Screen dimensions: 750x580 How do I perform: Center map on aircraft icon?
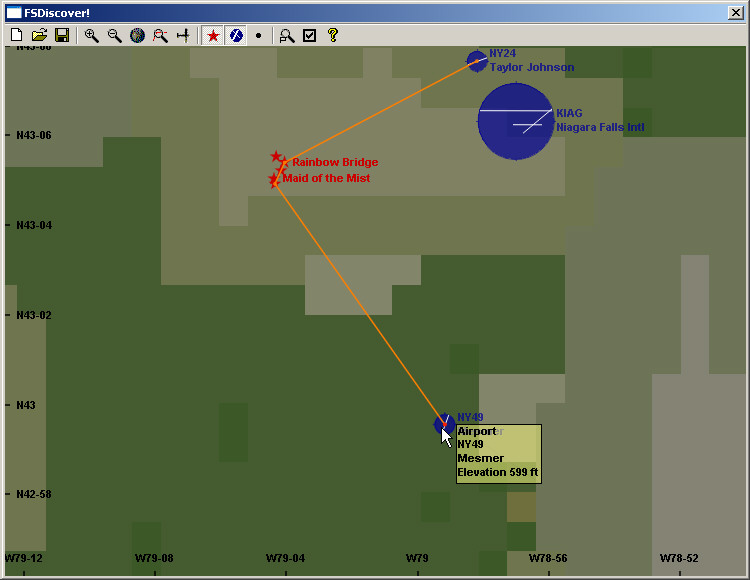[183, 35]
